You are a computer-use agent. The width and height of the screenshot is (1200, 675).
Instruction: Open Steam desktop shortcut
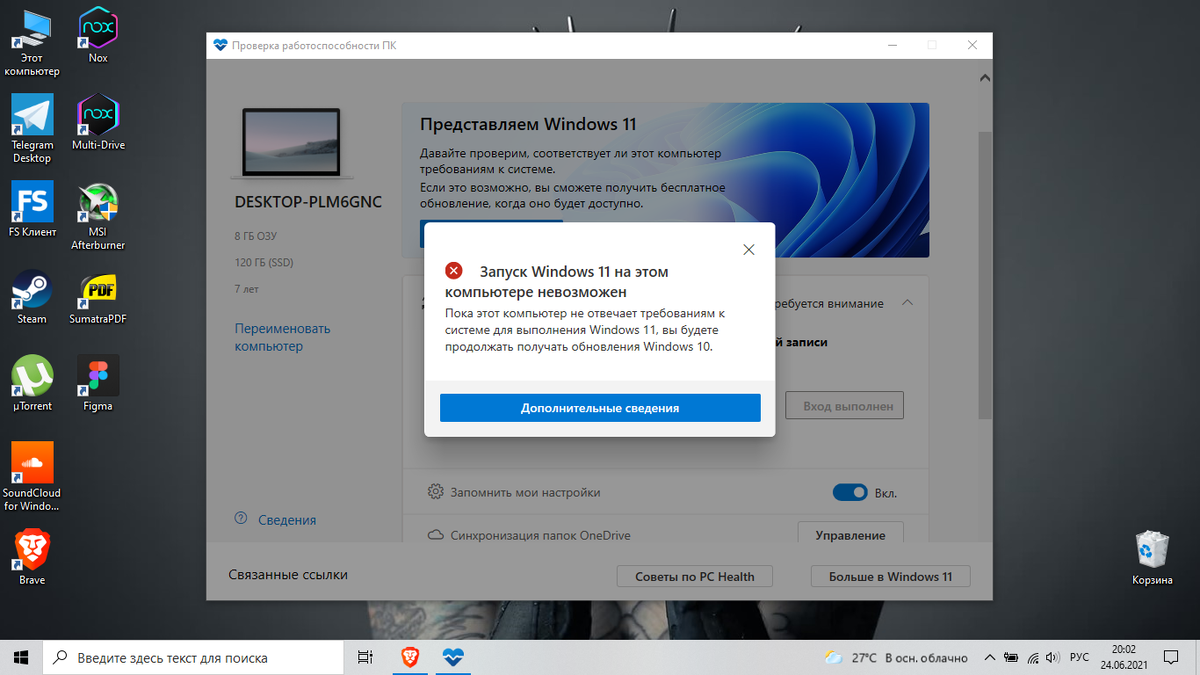(x=32, y=297)
